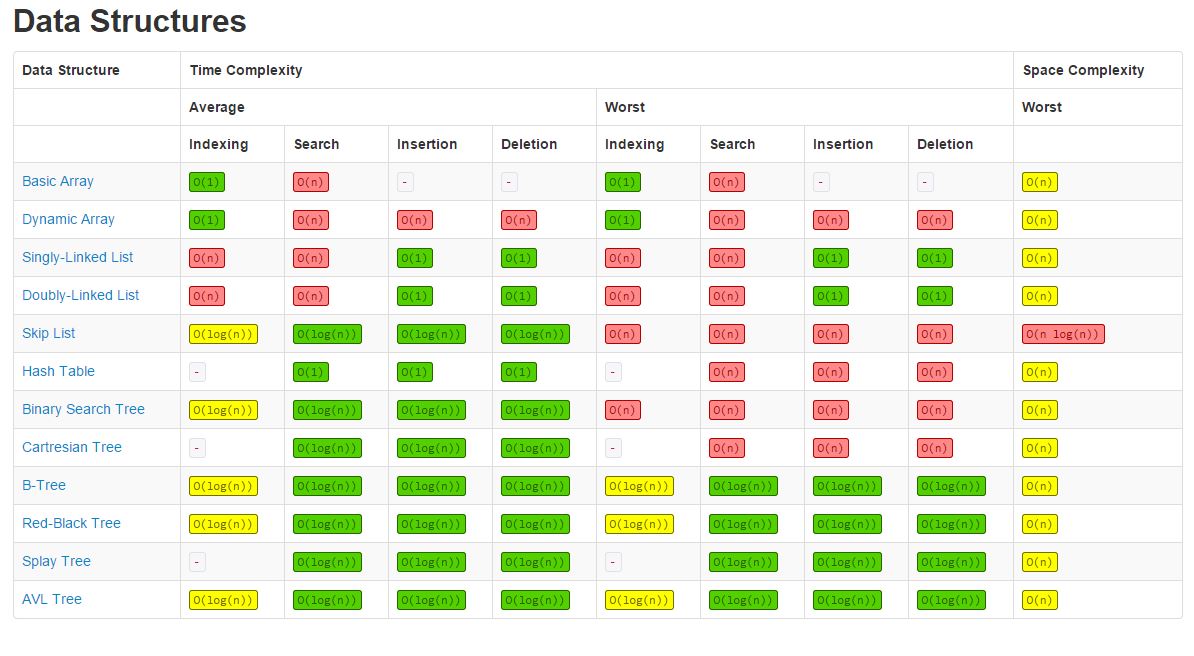Open the B-Tree link
1194x656 pixels.
(43, 485)
